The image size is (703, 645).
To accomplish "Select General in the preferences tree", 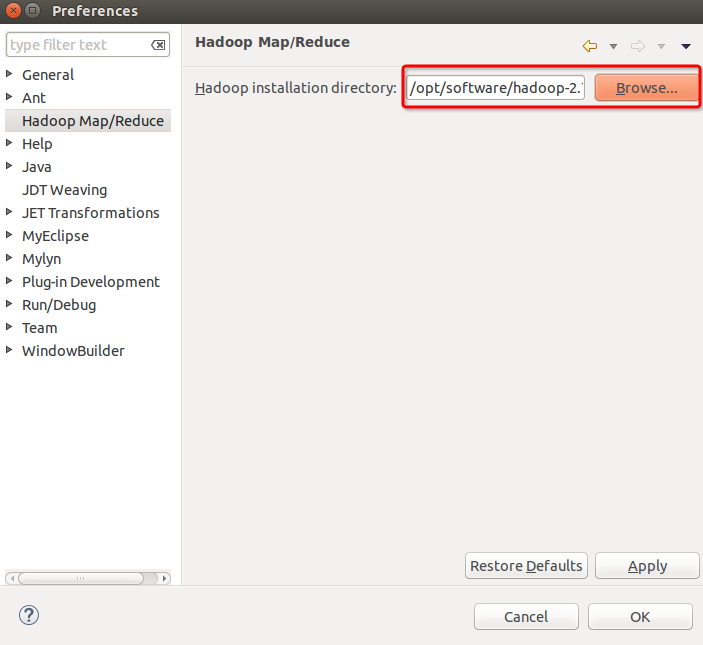I will 48,75.
